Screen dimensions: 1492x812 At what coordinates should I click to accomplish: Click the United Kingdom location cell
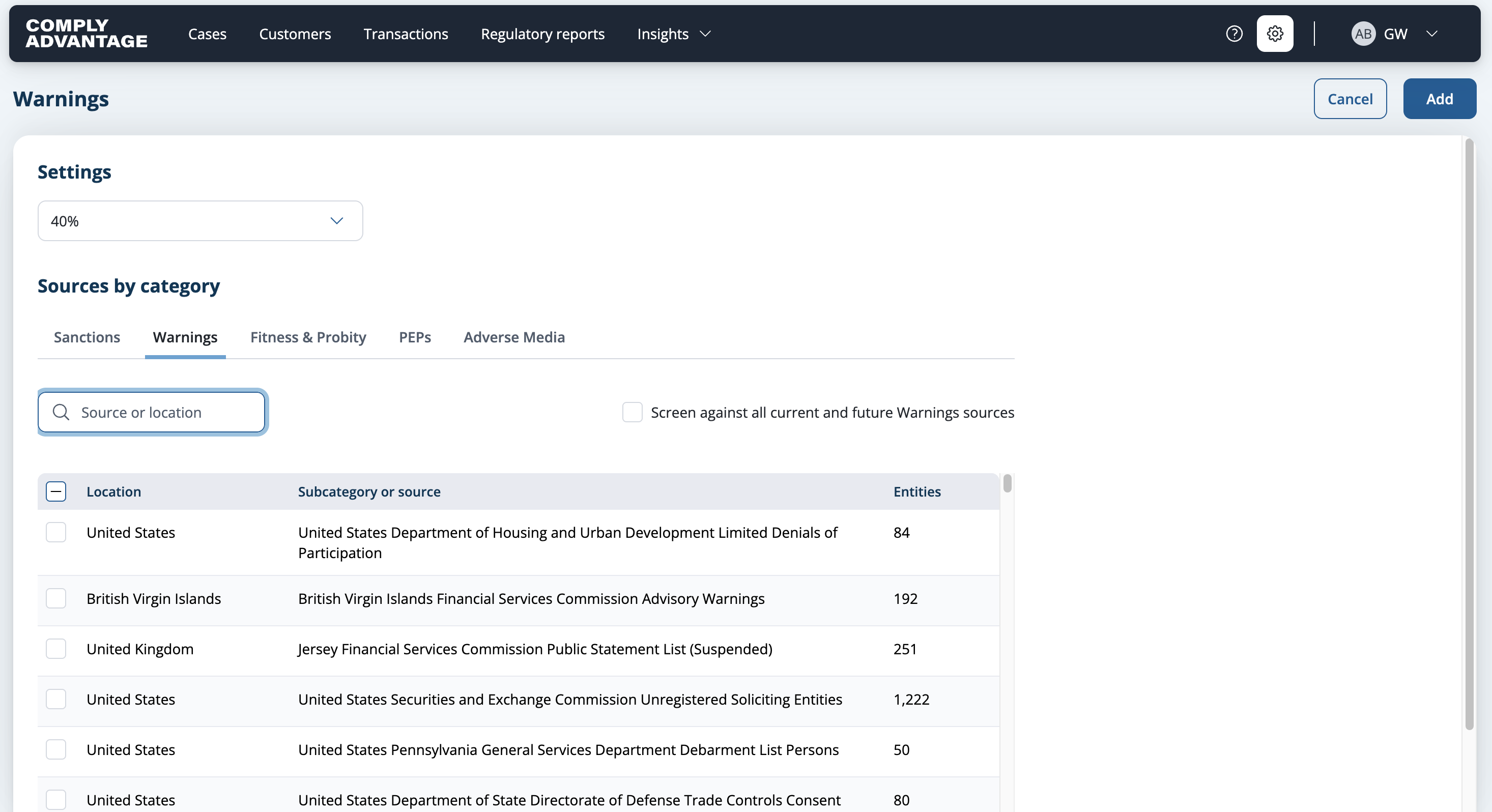coord(140,648)
